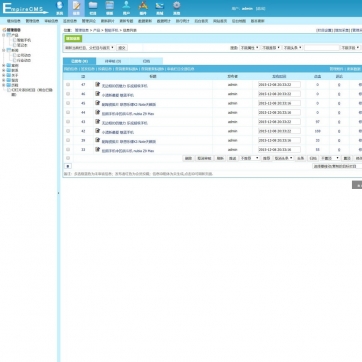Collapse the 产品 tree node
The width and height of the screenshot is (362, 362).
4,35
